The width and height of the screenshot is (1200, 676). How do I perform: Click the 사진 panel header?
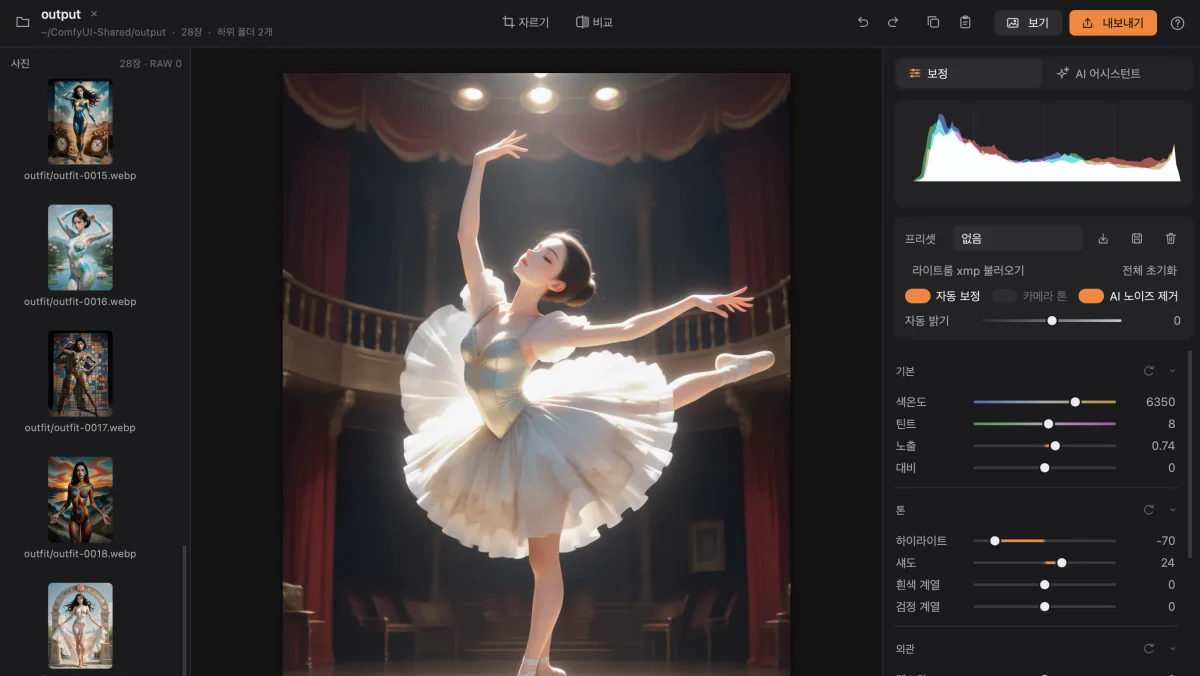click(x=21, y=64)
